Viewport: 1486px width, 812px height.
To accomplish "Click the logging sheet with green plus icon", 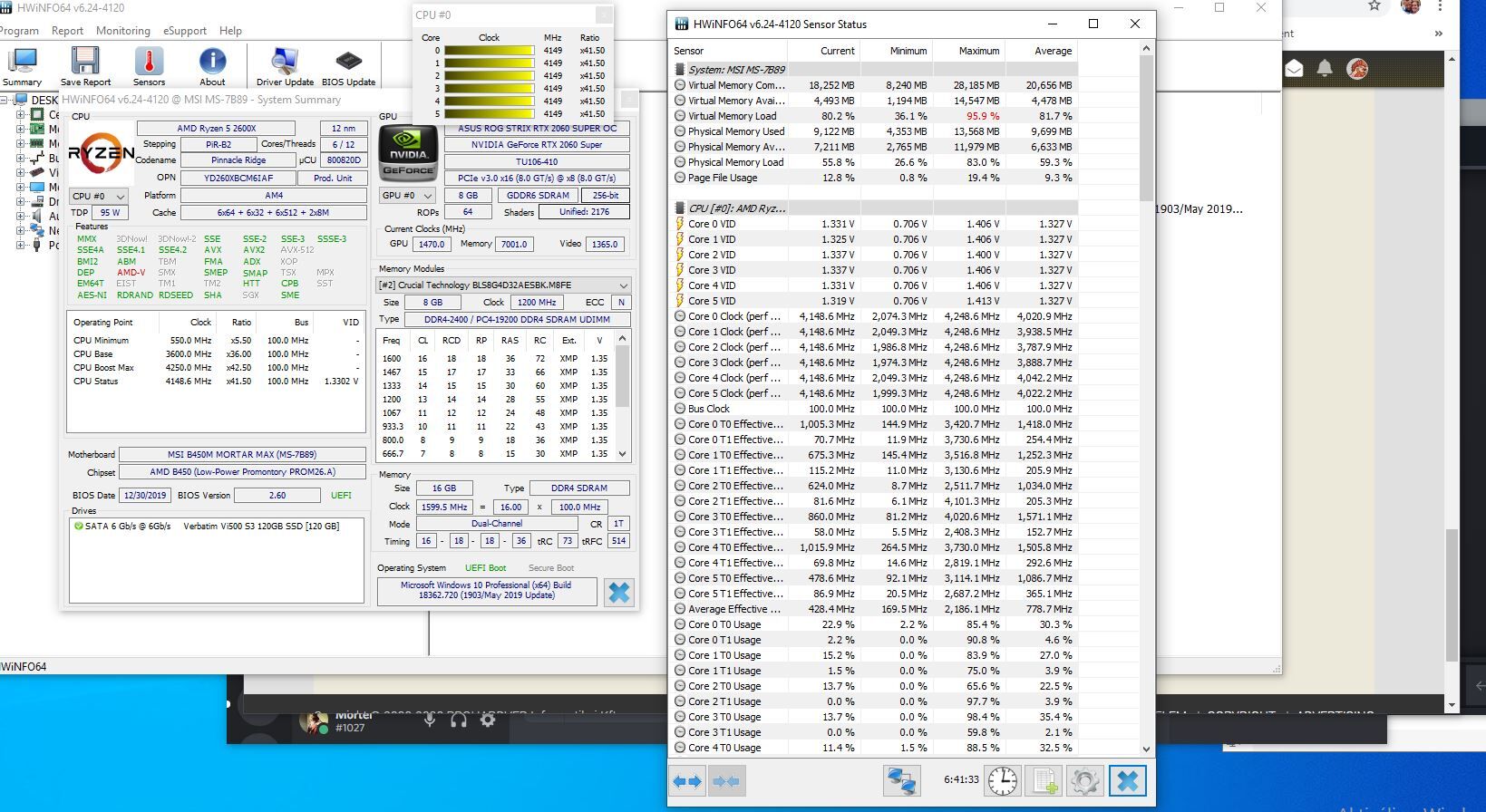I will [x=1044, y=781].
